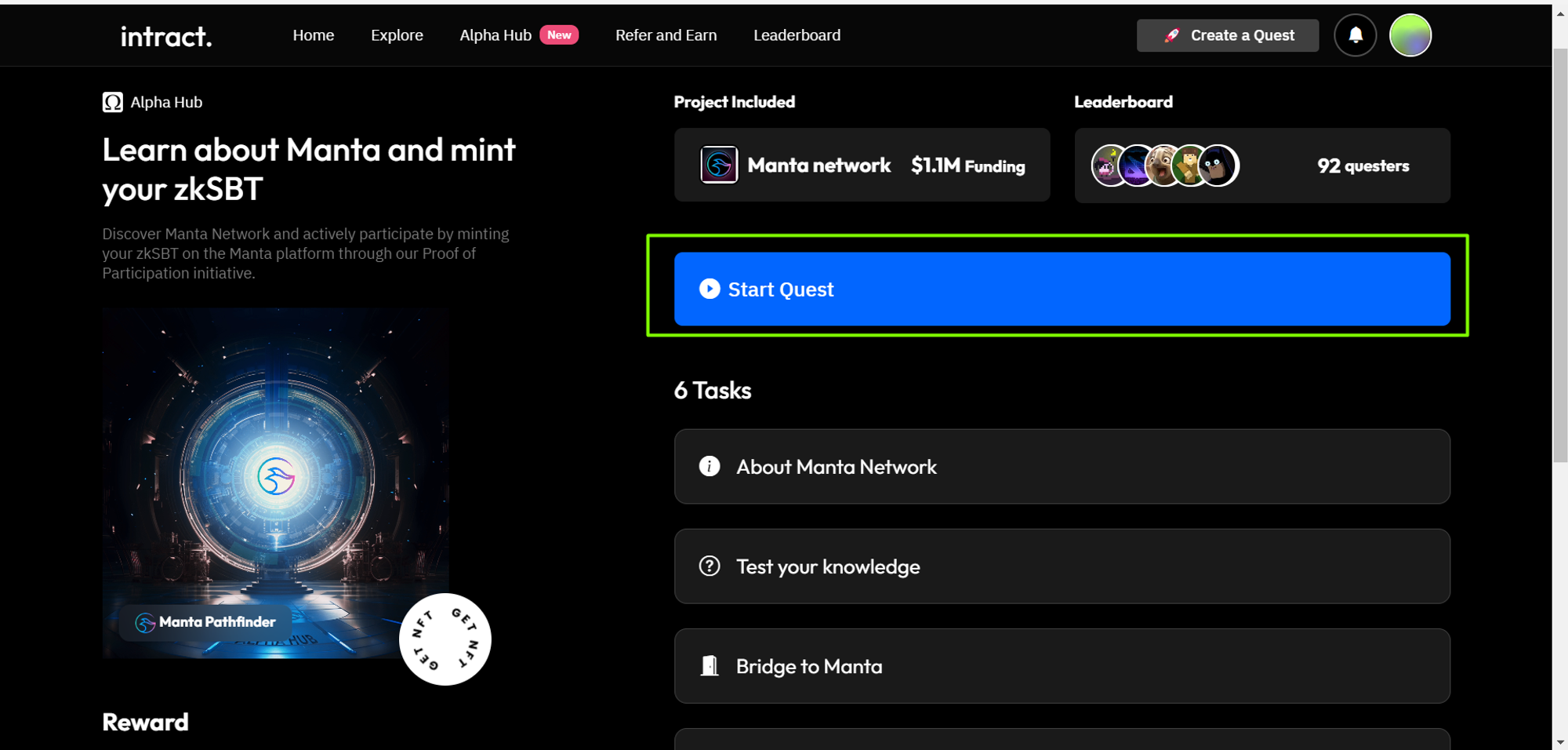
Task: Click the Manta network project logo
Action: (x=719, y=165)
